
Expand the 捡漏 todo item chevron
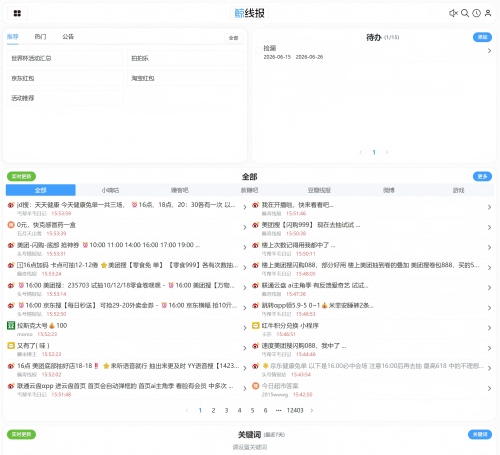click(x=489, y=51)
